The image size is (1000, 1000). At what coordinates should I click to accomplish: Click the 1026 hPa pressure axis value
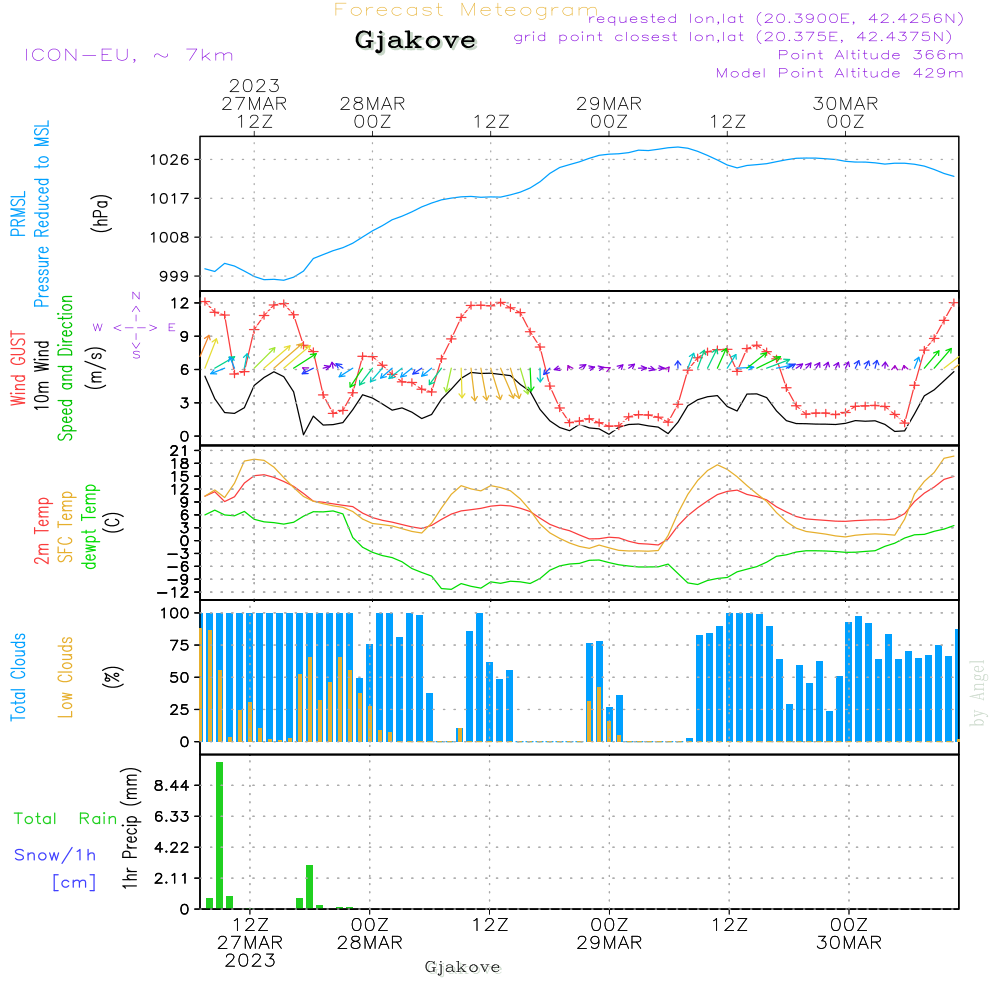[170, 159]
